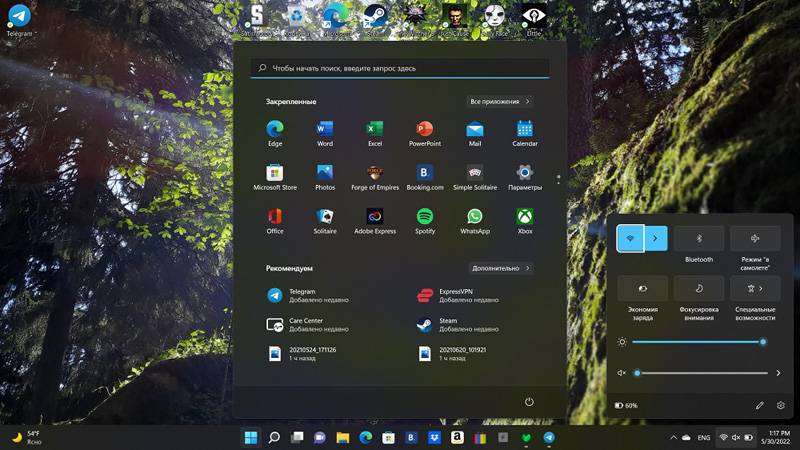The height and width of the screenshot is (450, 800).
Task: Adjust the brightness slider
Action: pyautogui.click(x=698, y=342)
